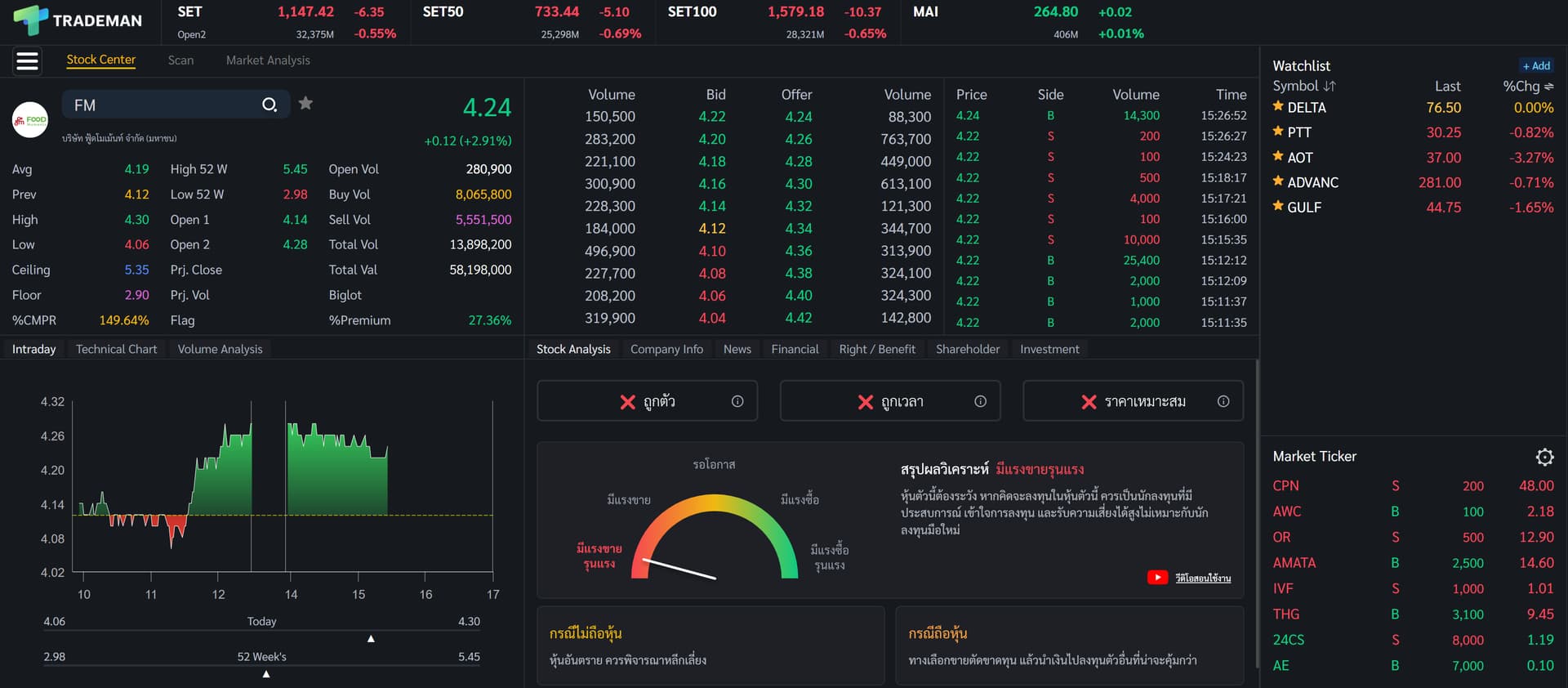Click the TRADEMAN logo
The image size is (1568, 688).
click(78, 20)
